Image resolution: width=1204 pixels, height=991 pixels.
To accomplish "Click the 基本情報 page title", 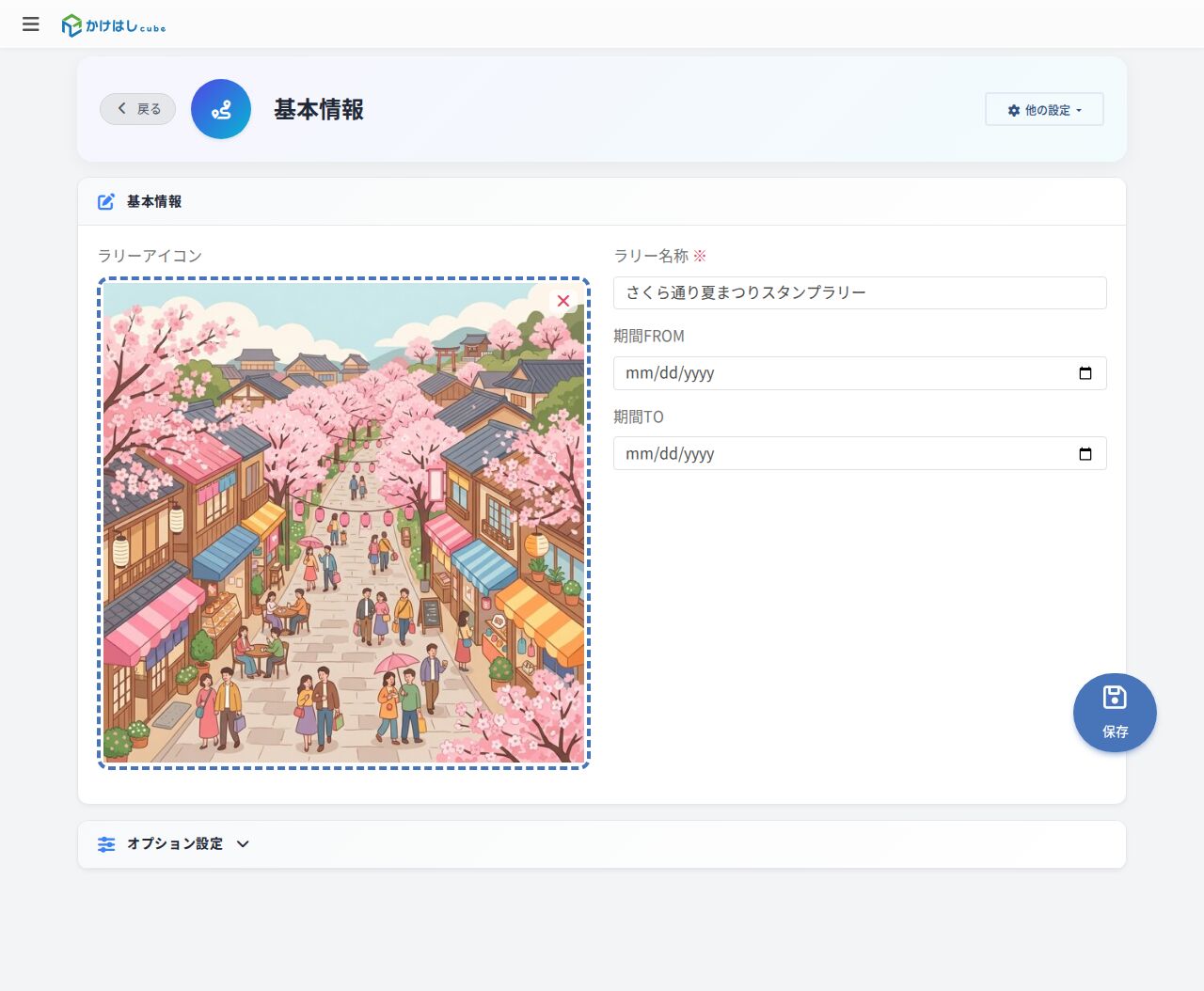I will point(319,109).
